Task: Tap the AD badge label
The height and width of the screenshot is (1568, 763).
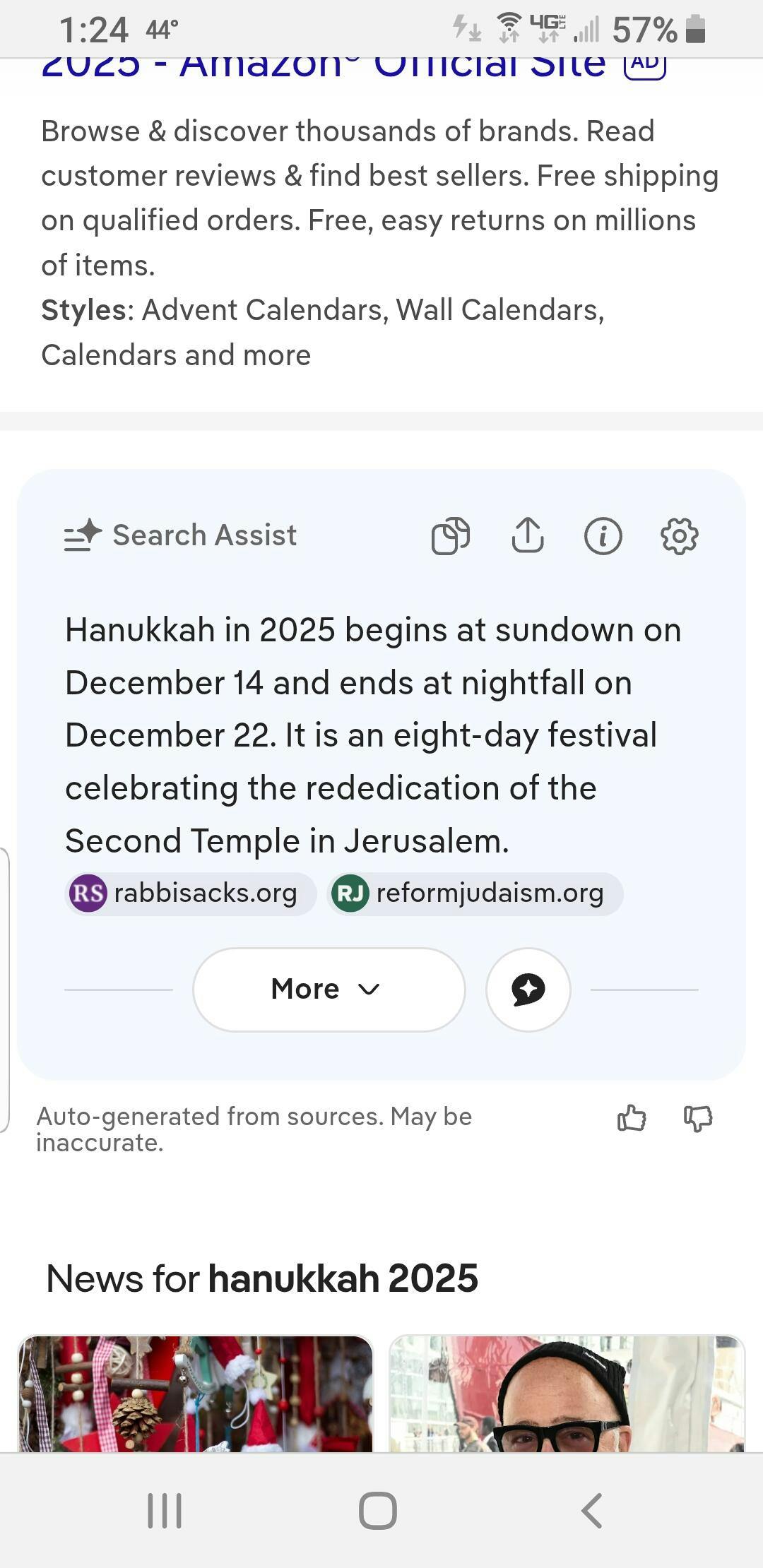Action: (x=644, y=65)
